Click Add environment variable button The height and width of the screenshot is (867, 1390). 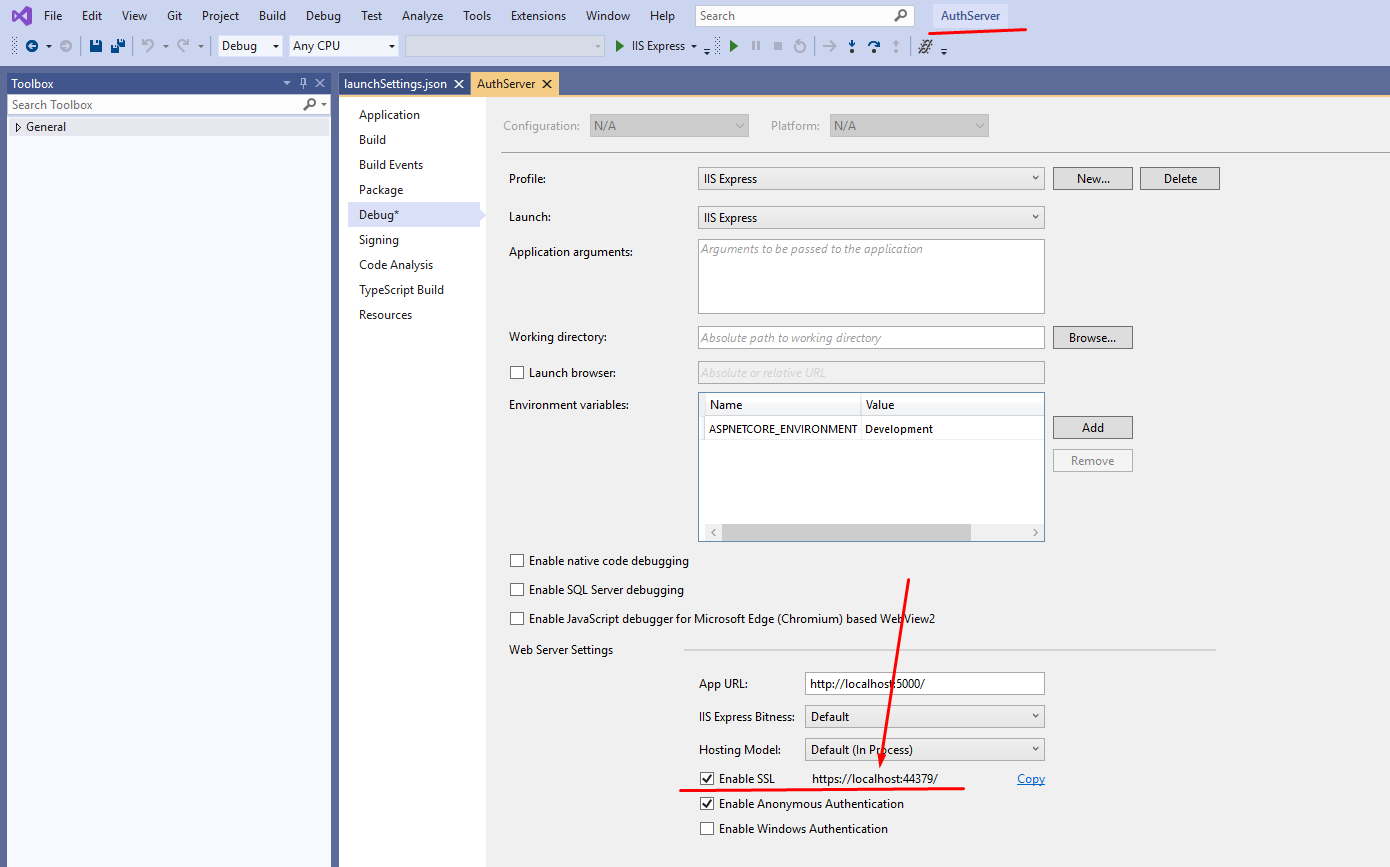[1093, 428]
